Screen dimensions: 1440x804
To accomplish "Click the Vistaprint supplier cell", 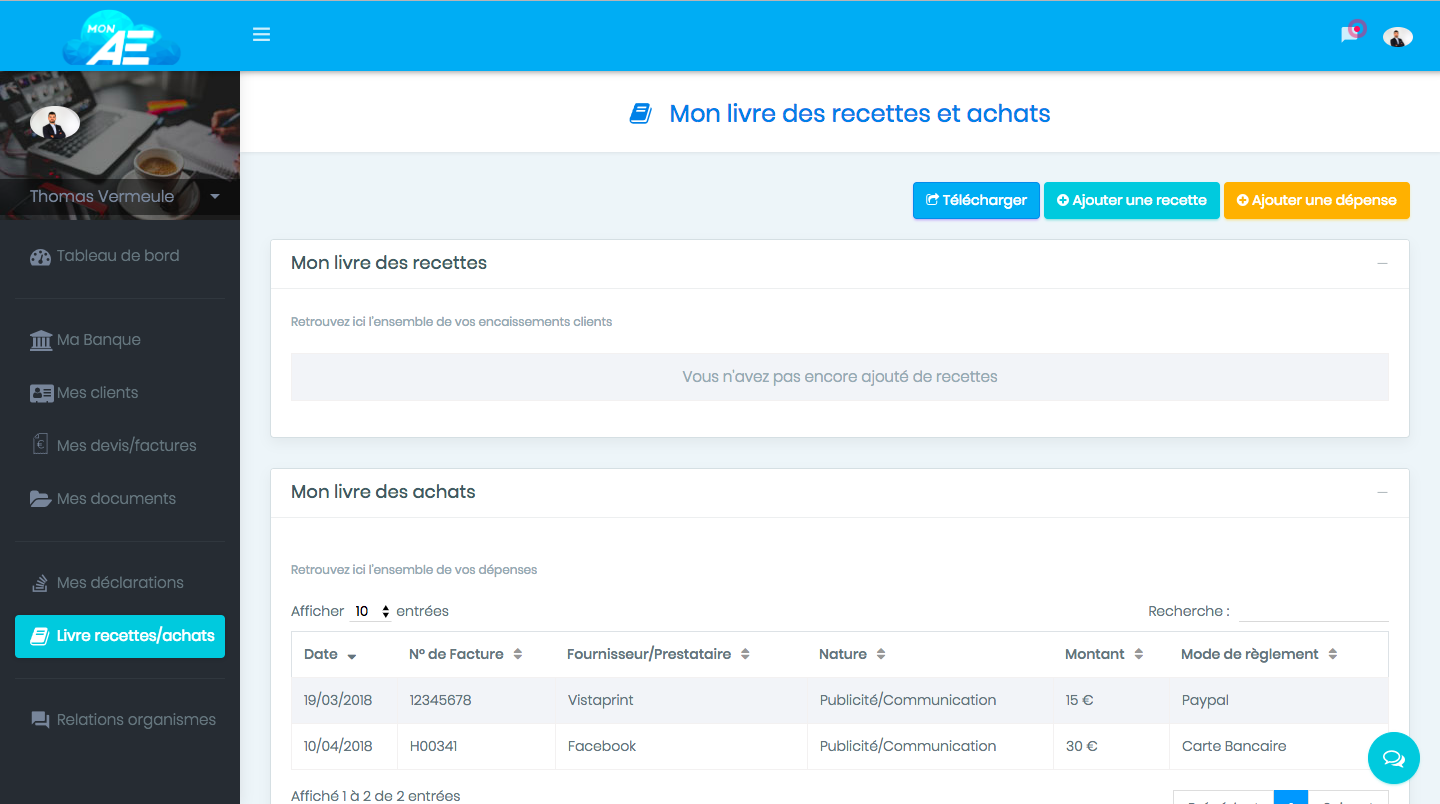I will 681,700.
